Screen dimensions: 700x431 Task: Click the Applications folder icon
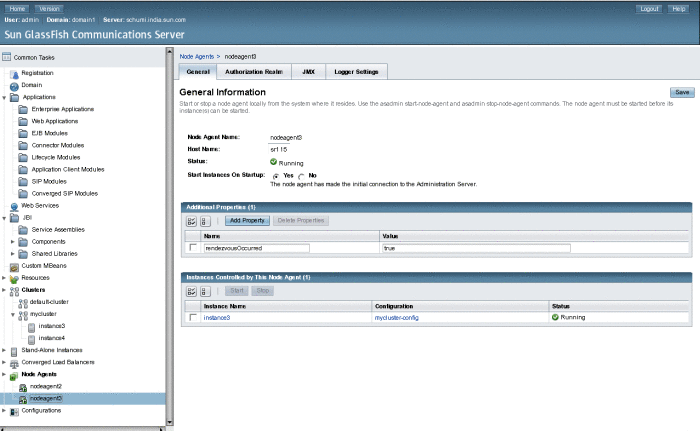tap(15, 97)
